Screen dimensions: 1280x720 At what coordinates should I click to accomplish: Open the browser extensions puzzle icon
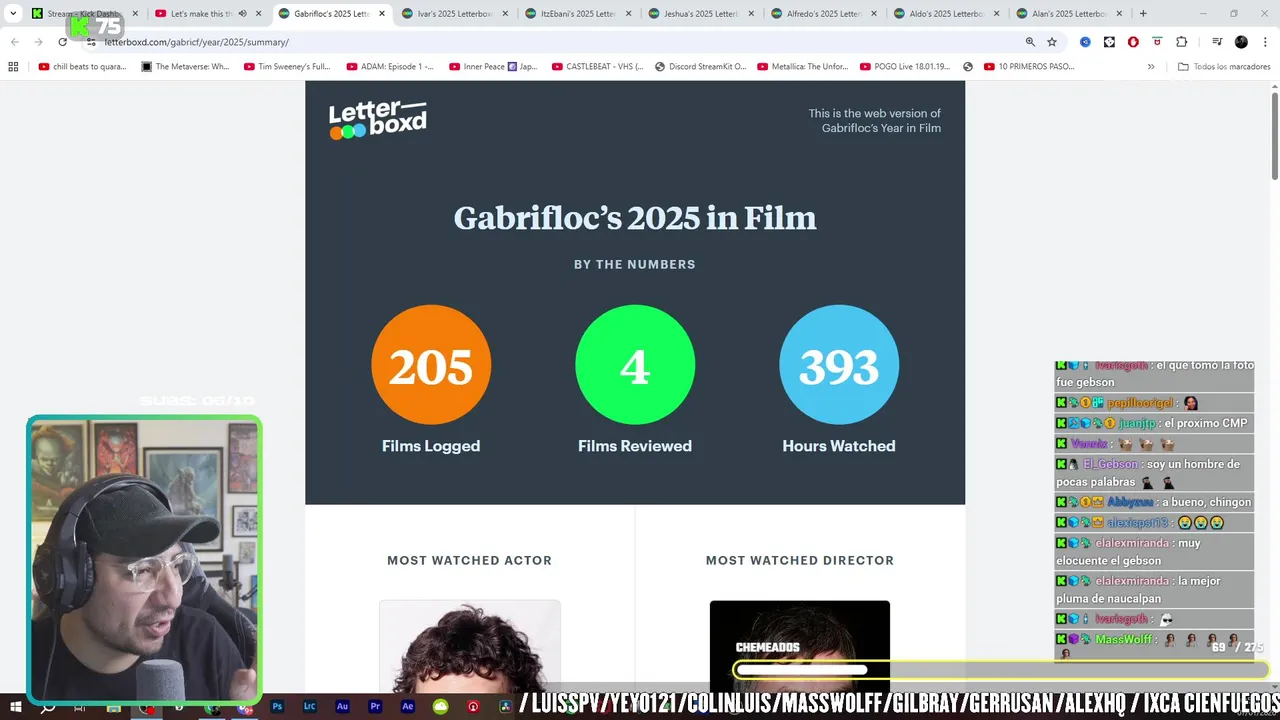(1181, 42)
